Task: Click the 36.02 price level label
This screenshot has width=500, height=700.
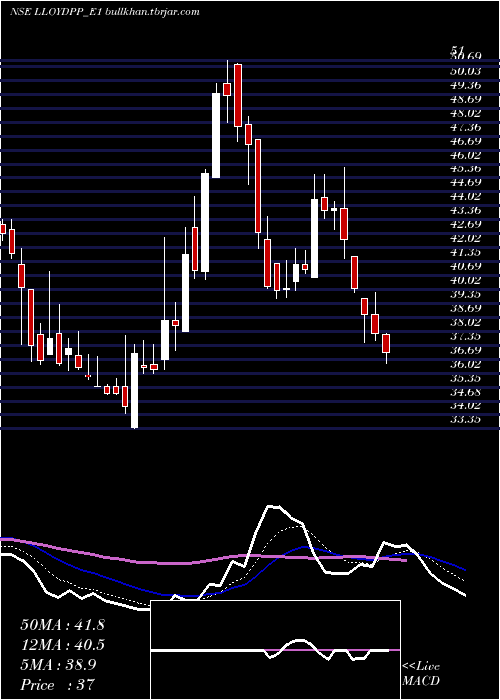Action: (466, 364)
